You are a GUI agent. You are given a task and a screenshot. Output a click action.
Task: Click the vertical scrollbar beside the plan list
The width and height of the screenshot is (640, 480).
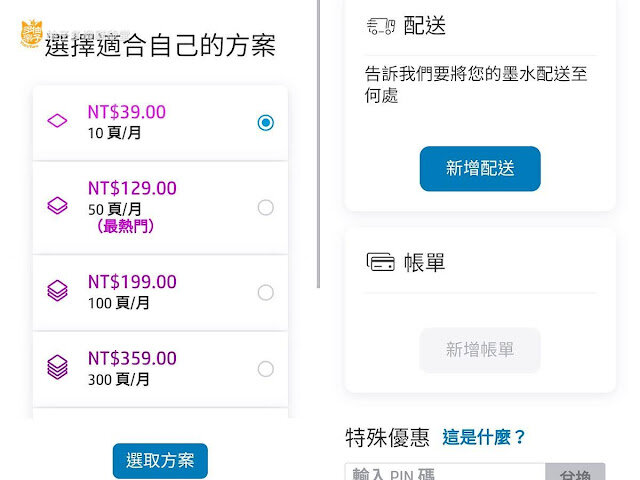point(318,150)
